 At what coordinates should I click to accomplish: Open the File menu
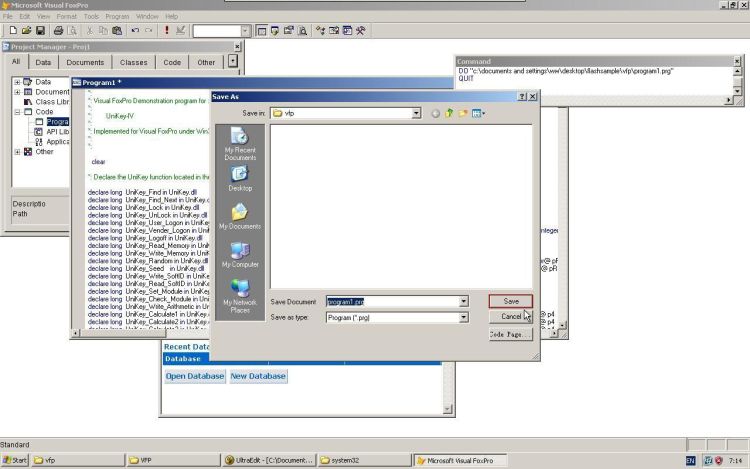pyautogui.click(x=8, y=16)
